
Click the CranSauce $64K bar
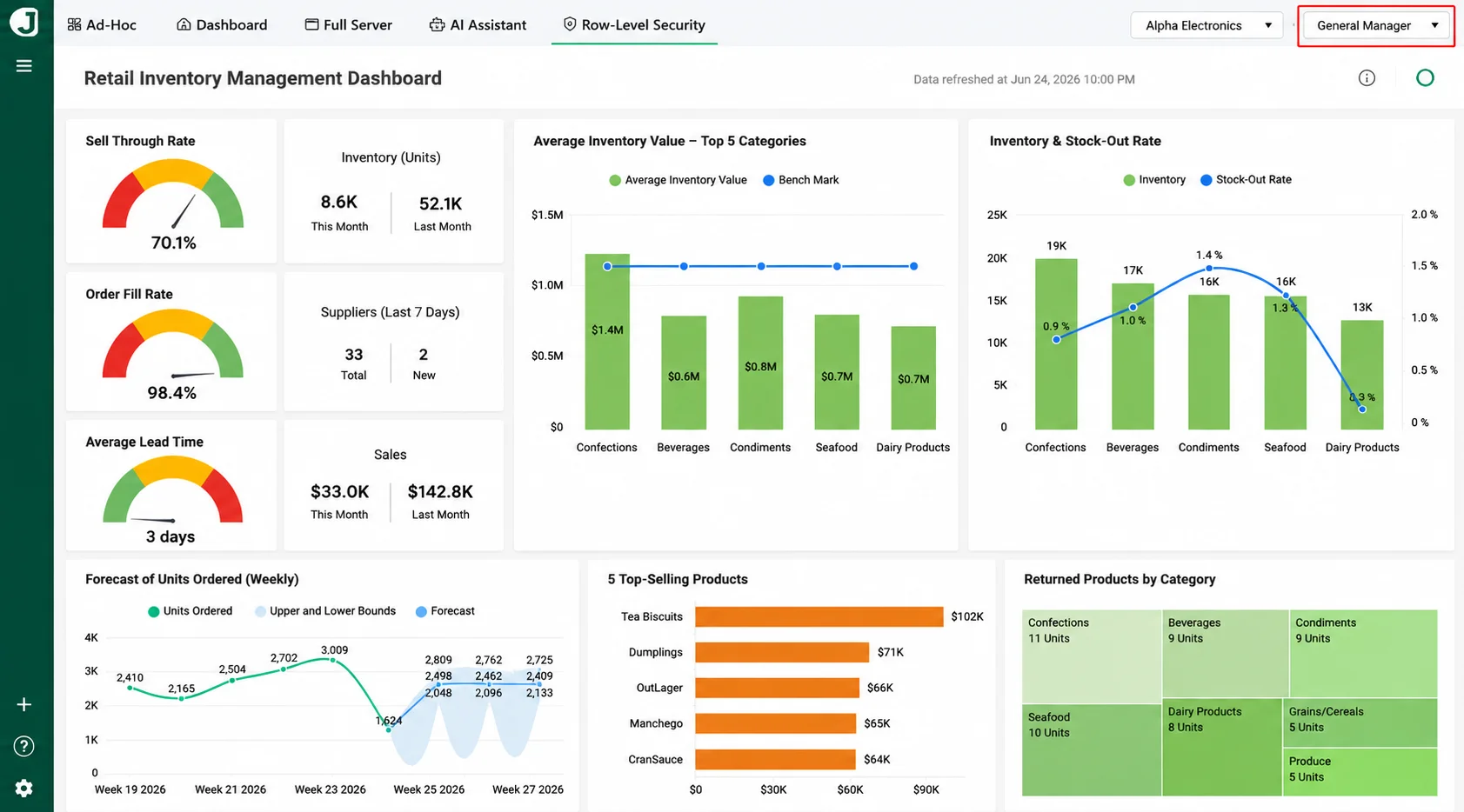(775, 759)
